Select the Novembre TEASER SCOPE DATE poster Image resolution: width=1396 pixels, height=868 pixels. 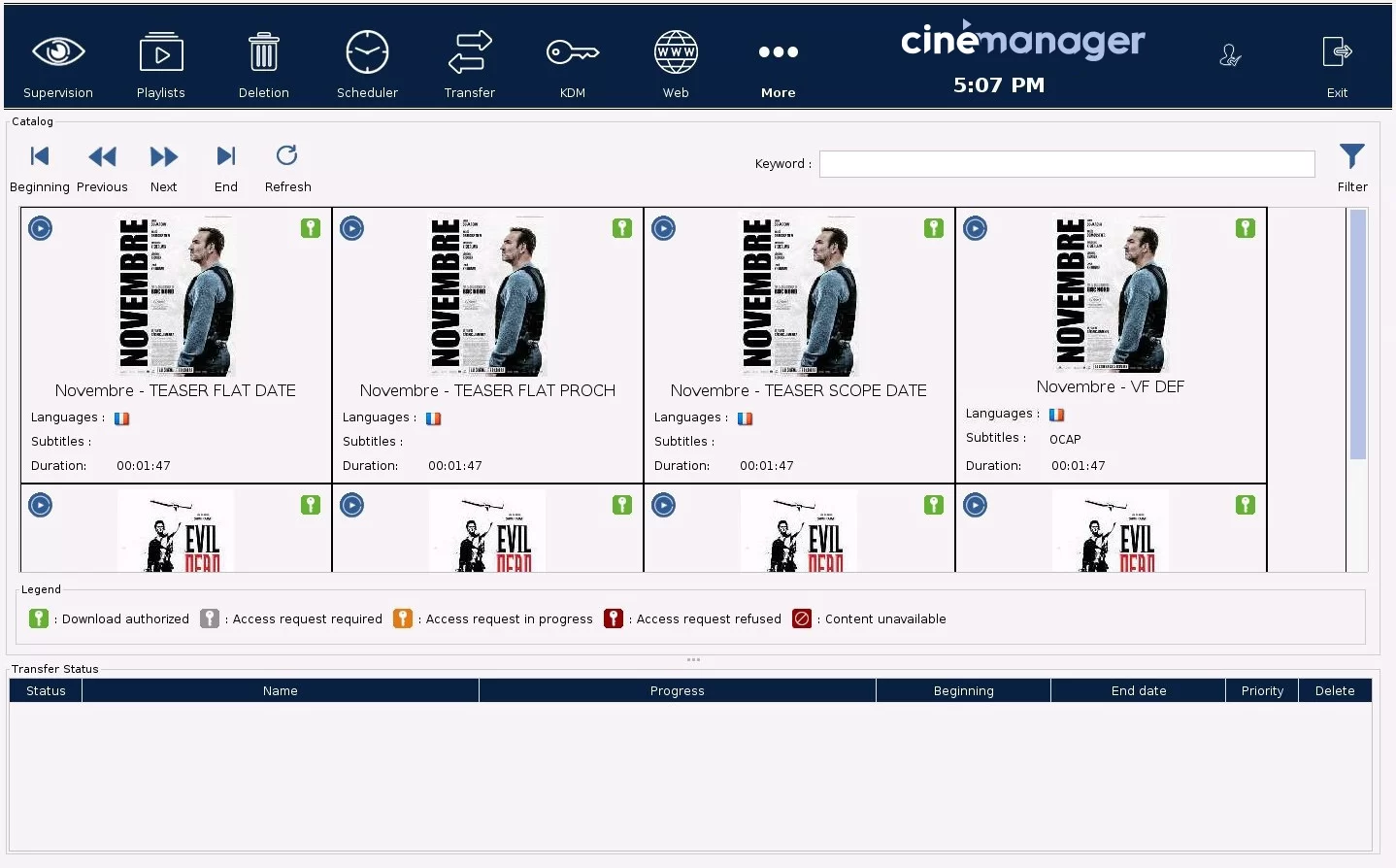(800, 295)
